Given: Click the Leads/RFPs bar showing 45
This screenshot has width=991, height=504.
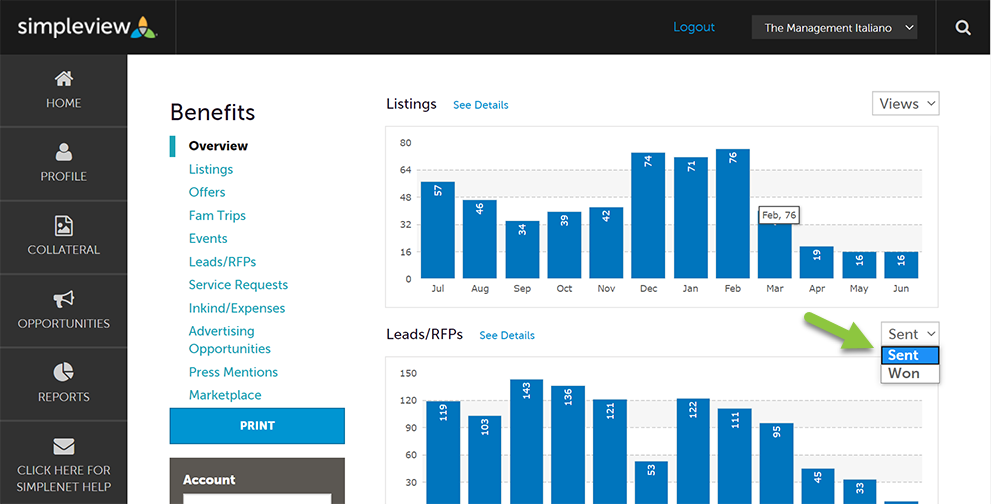Looking at the screenshot, I should click(818, 486).
